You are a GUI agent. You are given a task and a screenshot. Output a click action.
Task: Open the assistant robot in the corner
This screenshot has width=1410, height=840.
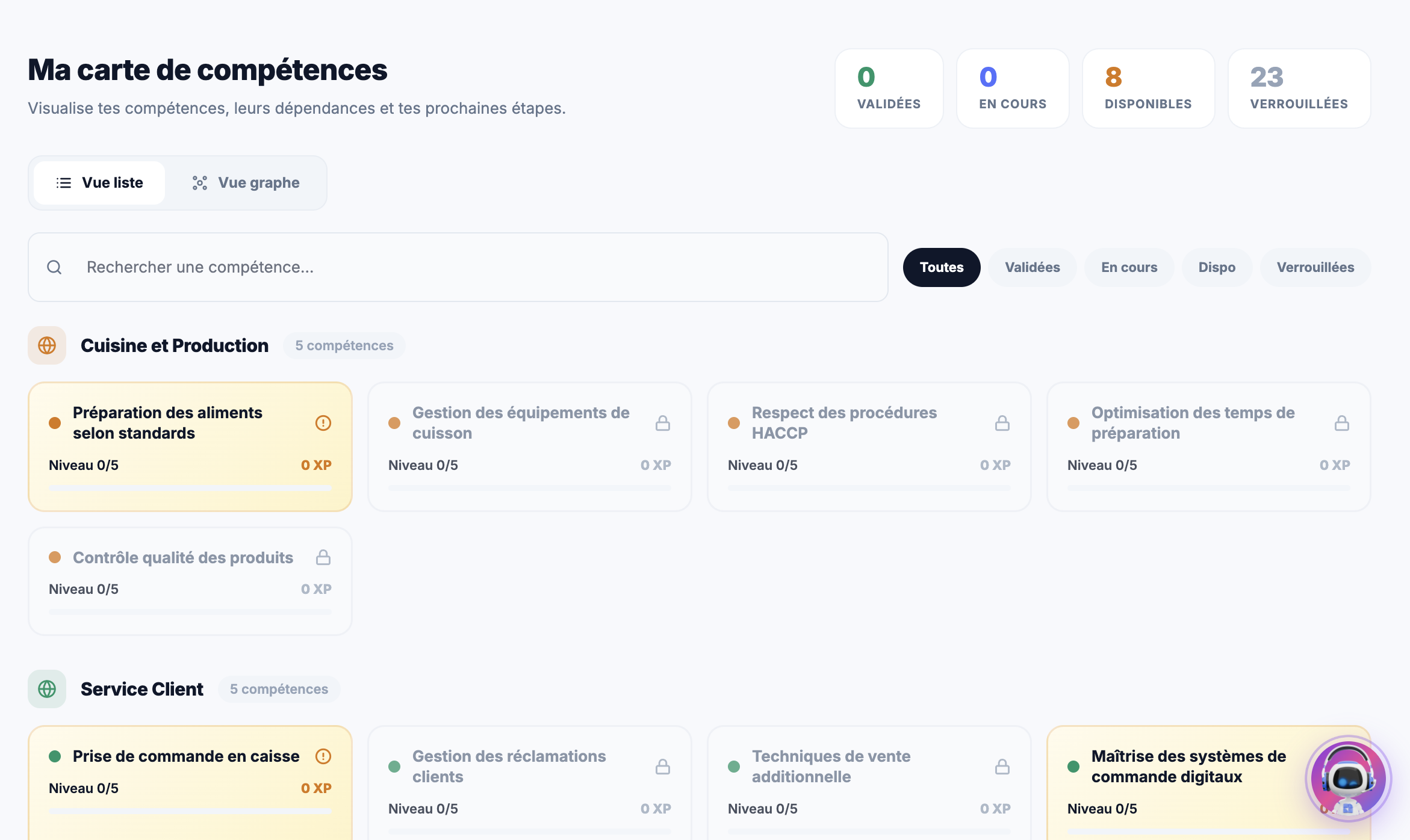pos(1351,777)
